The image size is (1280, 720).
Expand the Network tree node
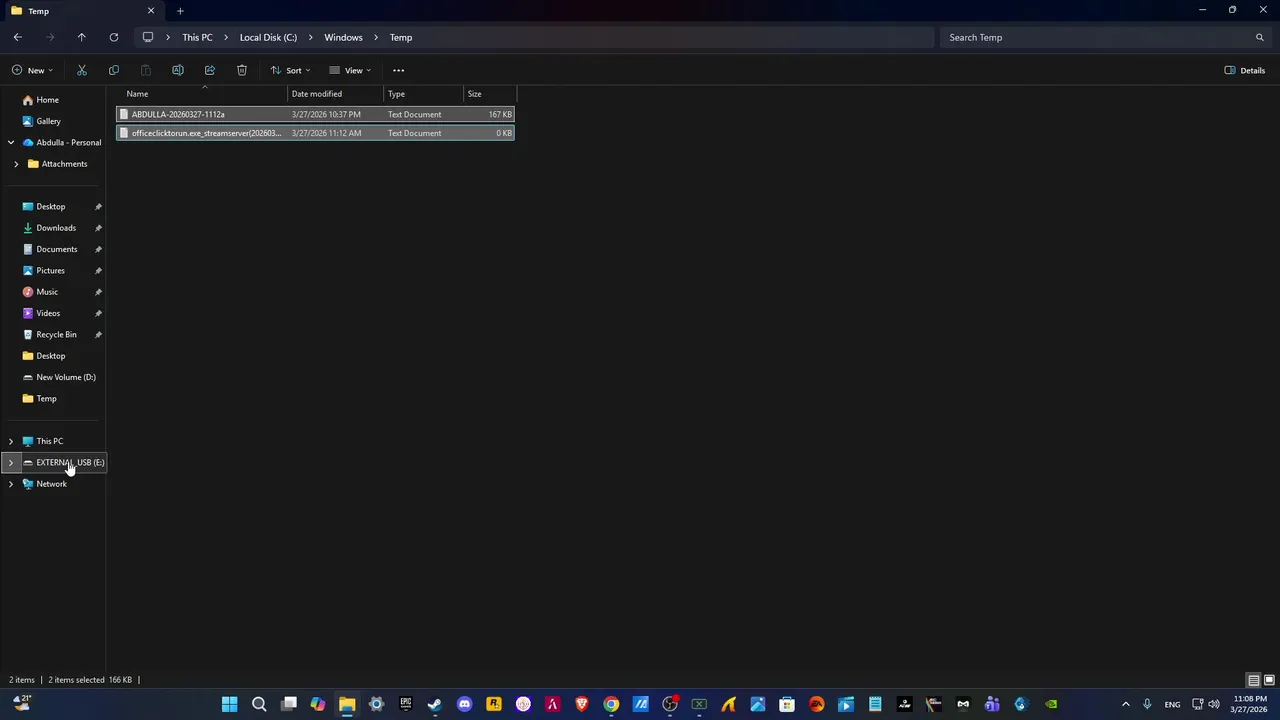(11, 484)
